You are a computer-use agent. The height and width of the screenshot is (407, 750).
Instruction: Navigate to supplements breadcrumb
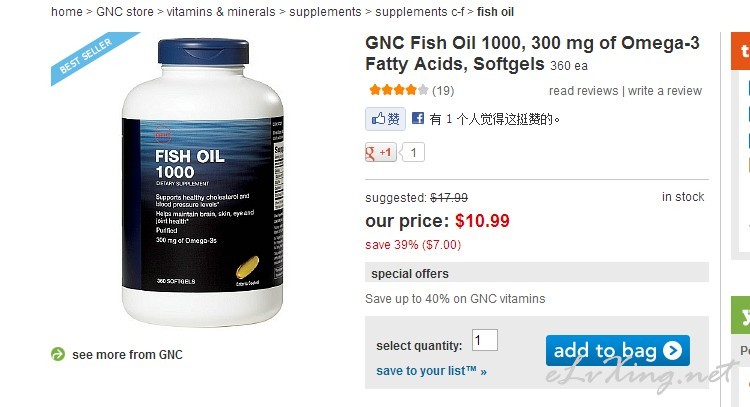tap(325, 12)
